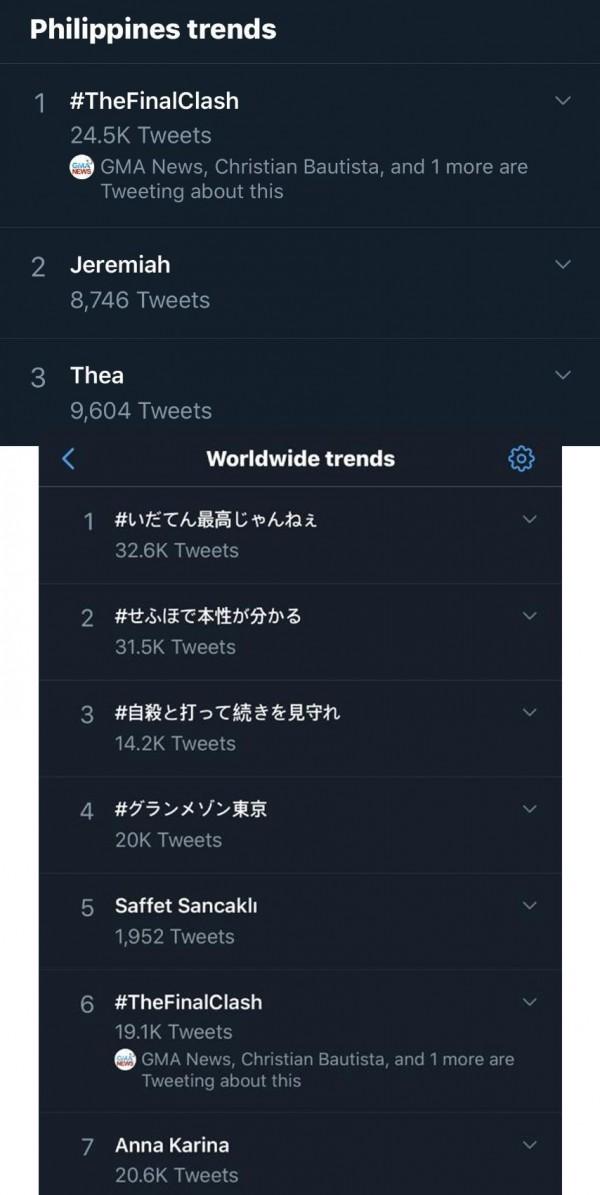The width and height of the screenshot is (600, 1195).
Task: Open the Thea trend
Action: [97, 376]
